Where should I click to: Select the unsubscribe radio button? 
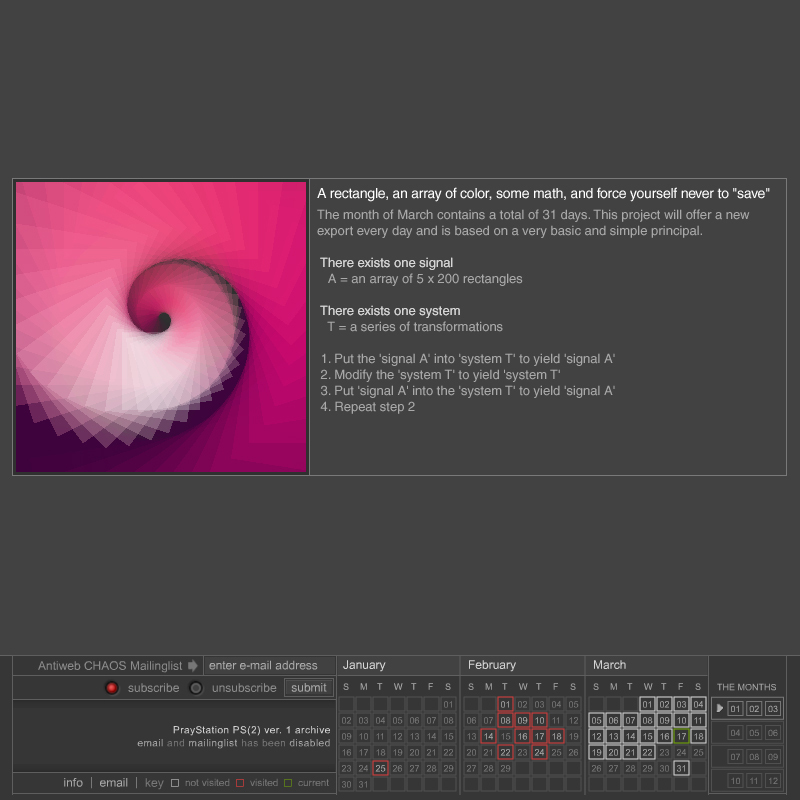tap(196, 688)
